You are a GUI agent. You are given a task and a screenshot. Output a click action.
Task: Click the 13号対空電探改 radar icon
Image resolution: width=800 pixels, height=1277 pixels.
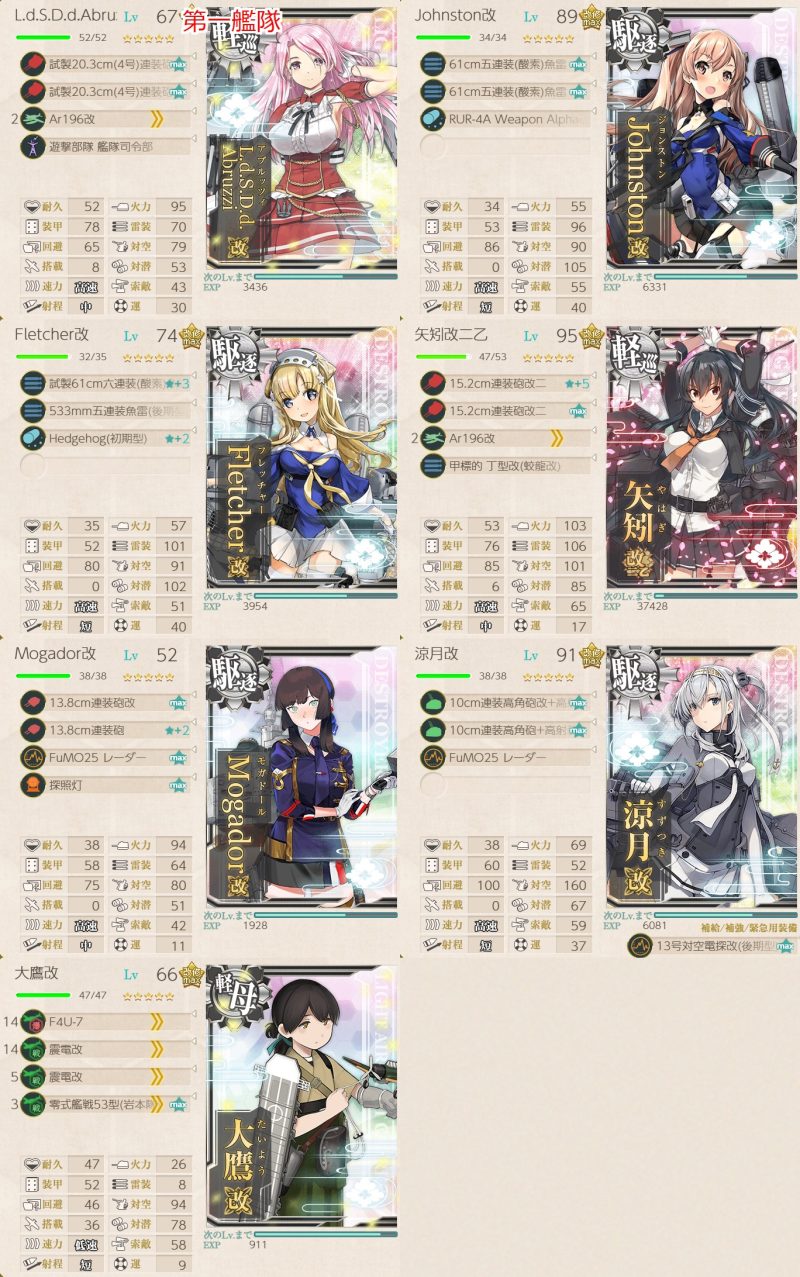pyautogui.click(x=638, y=946)
